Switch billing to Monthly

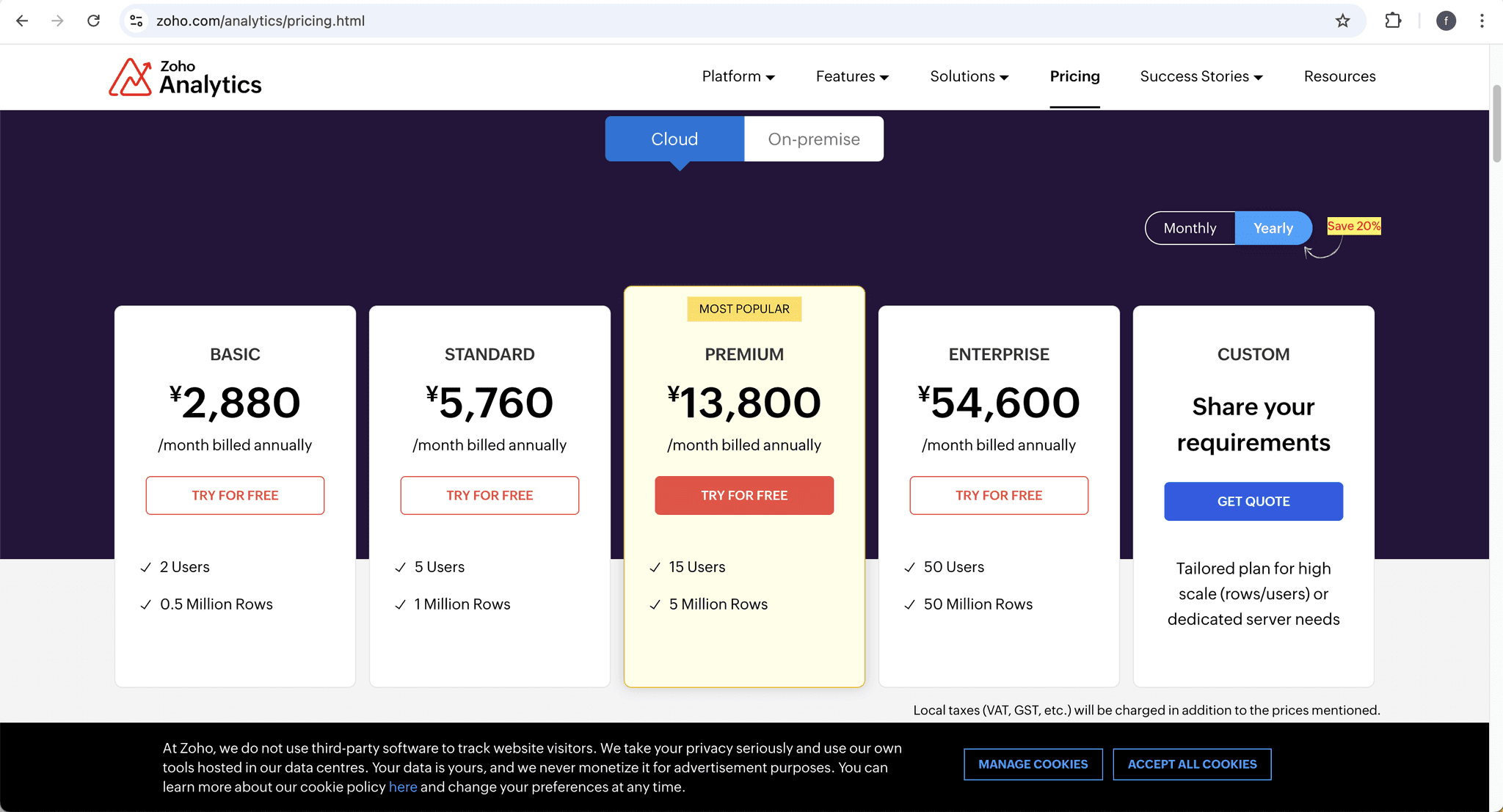pyautogui.click(x=1189, y=227)
